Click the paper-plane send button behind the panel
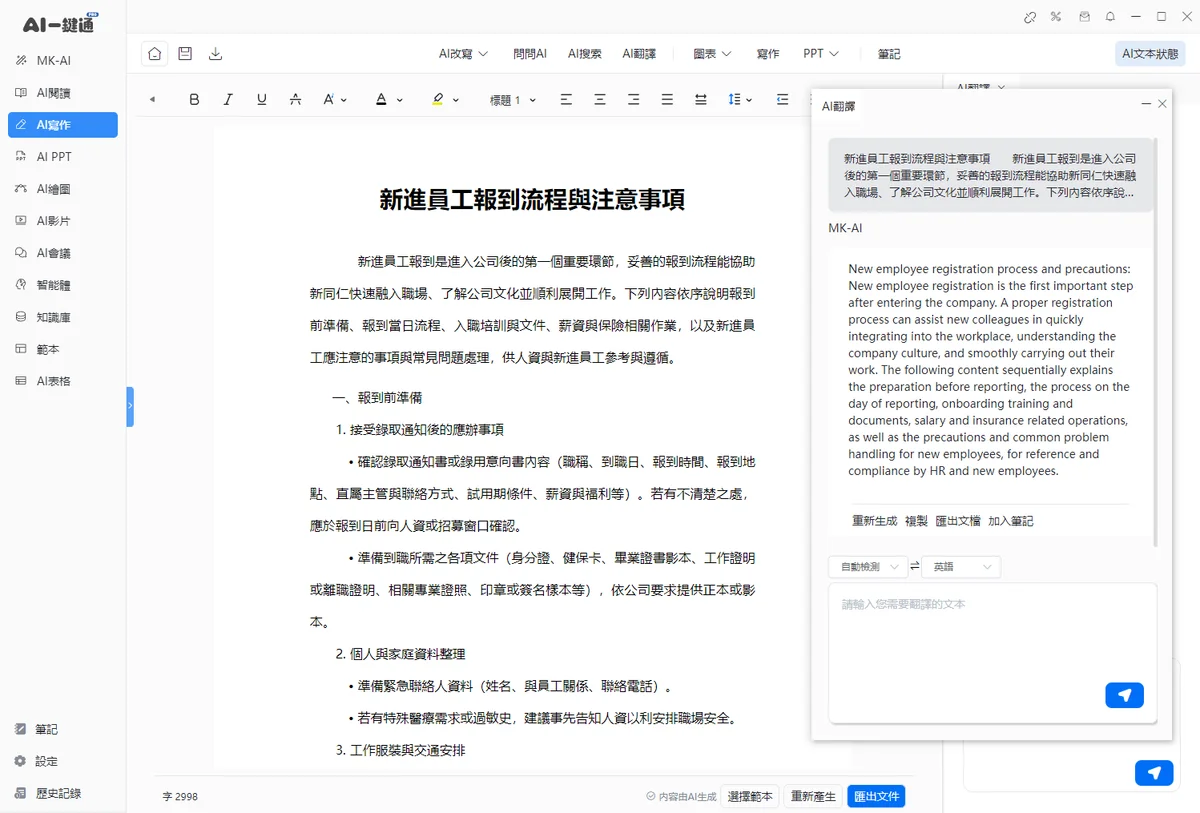Viewport: 1200px width, 813px height. pyautogui.click(x=1154, y=773)
